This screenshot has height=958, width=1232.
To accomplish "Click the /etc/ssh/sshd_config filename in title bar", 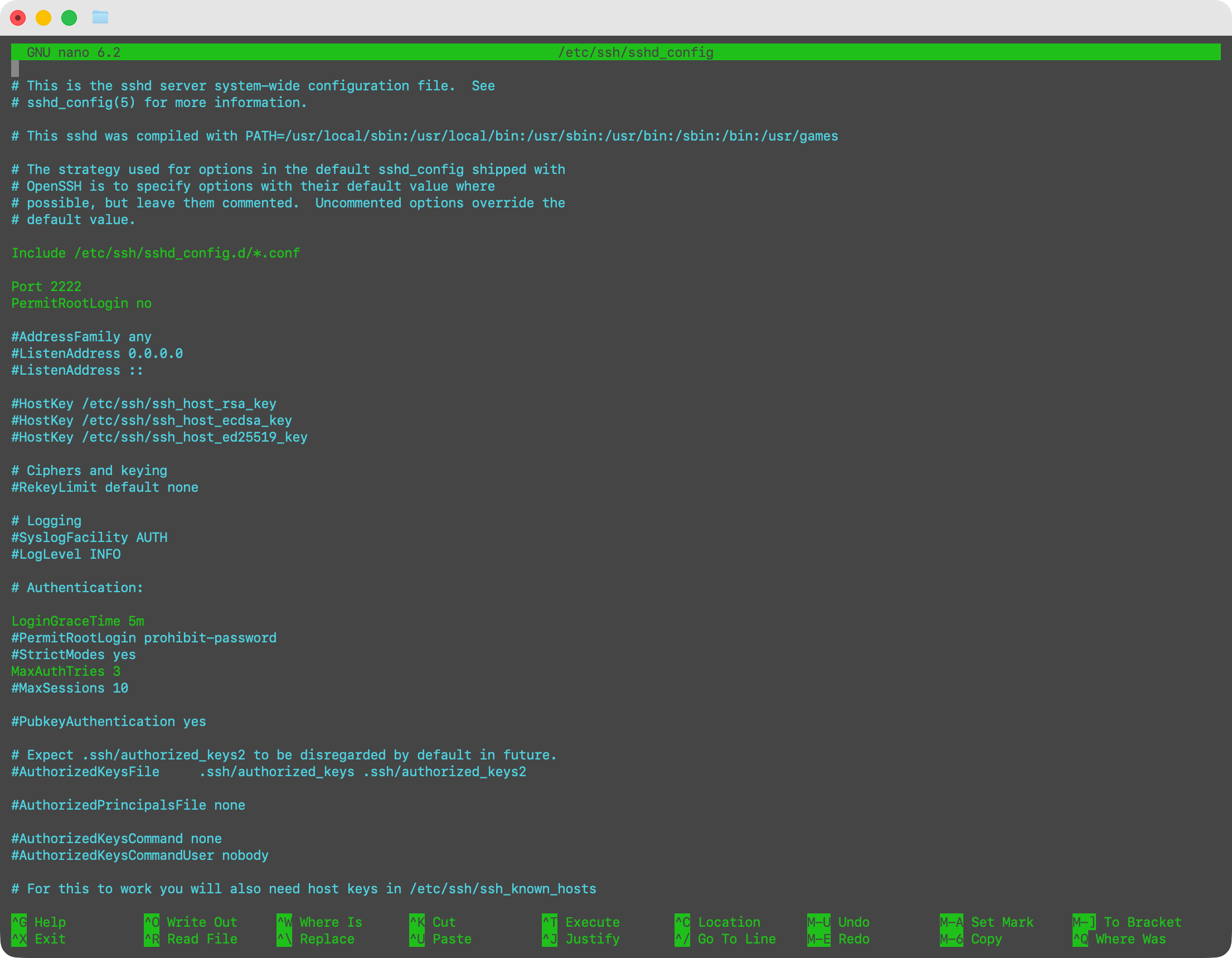I will (x=635, y=52).
